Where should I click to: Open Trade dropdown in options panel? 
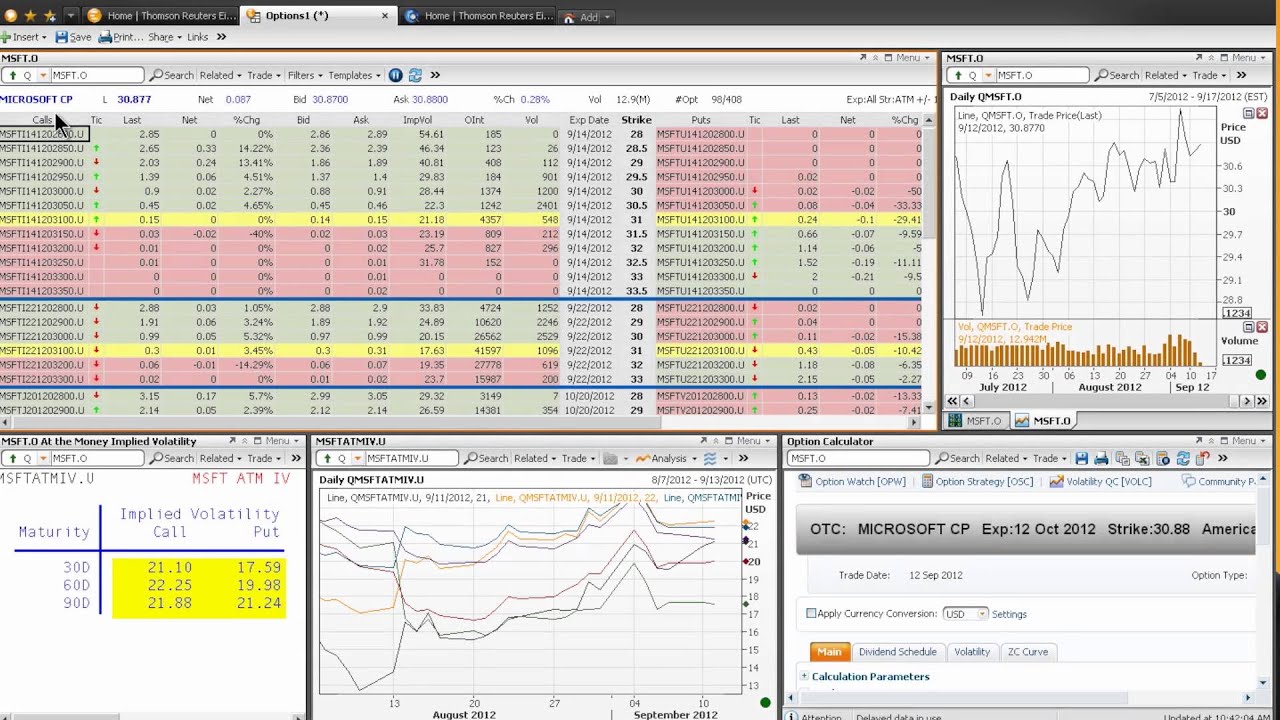tap(263, 75)
